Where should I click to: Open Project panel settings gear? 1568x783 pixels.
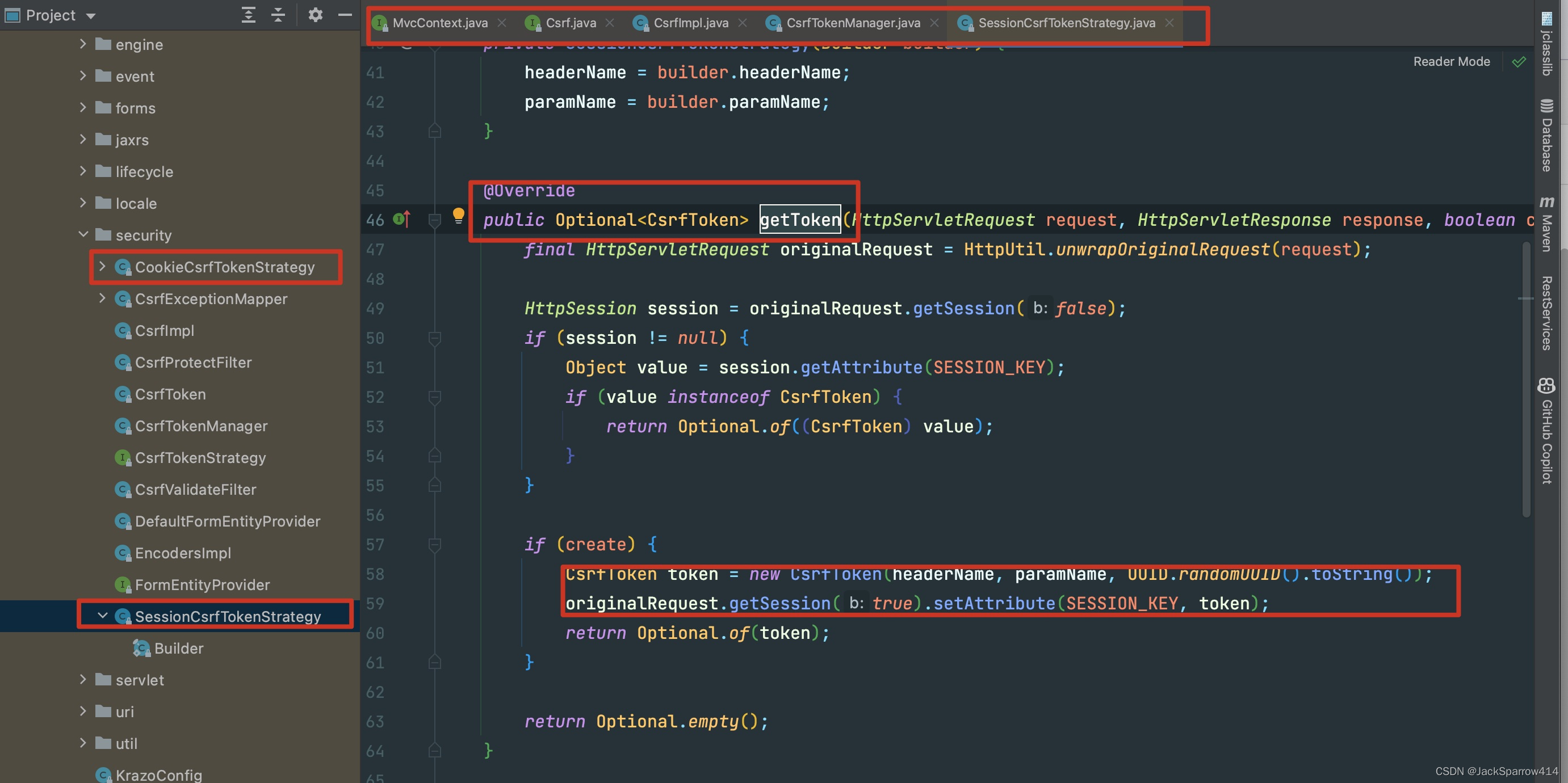coord(315,15)
